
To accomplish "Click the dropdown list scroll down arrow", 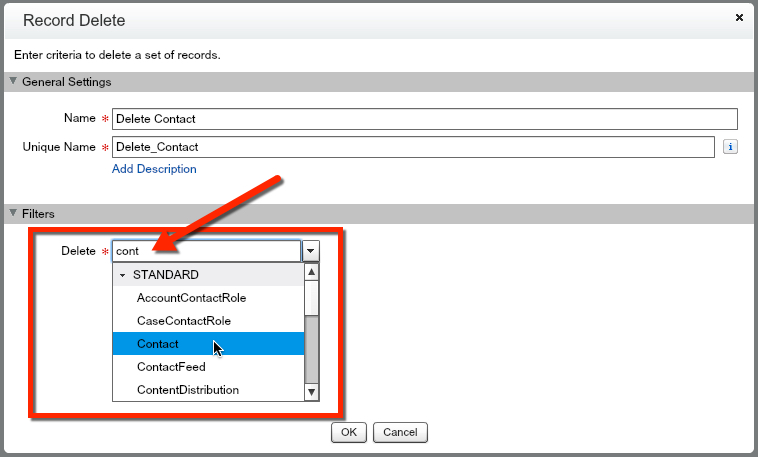I will [311, 392].
